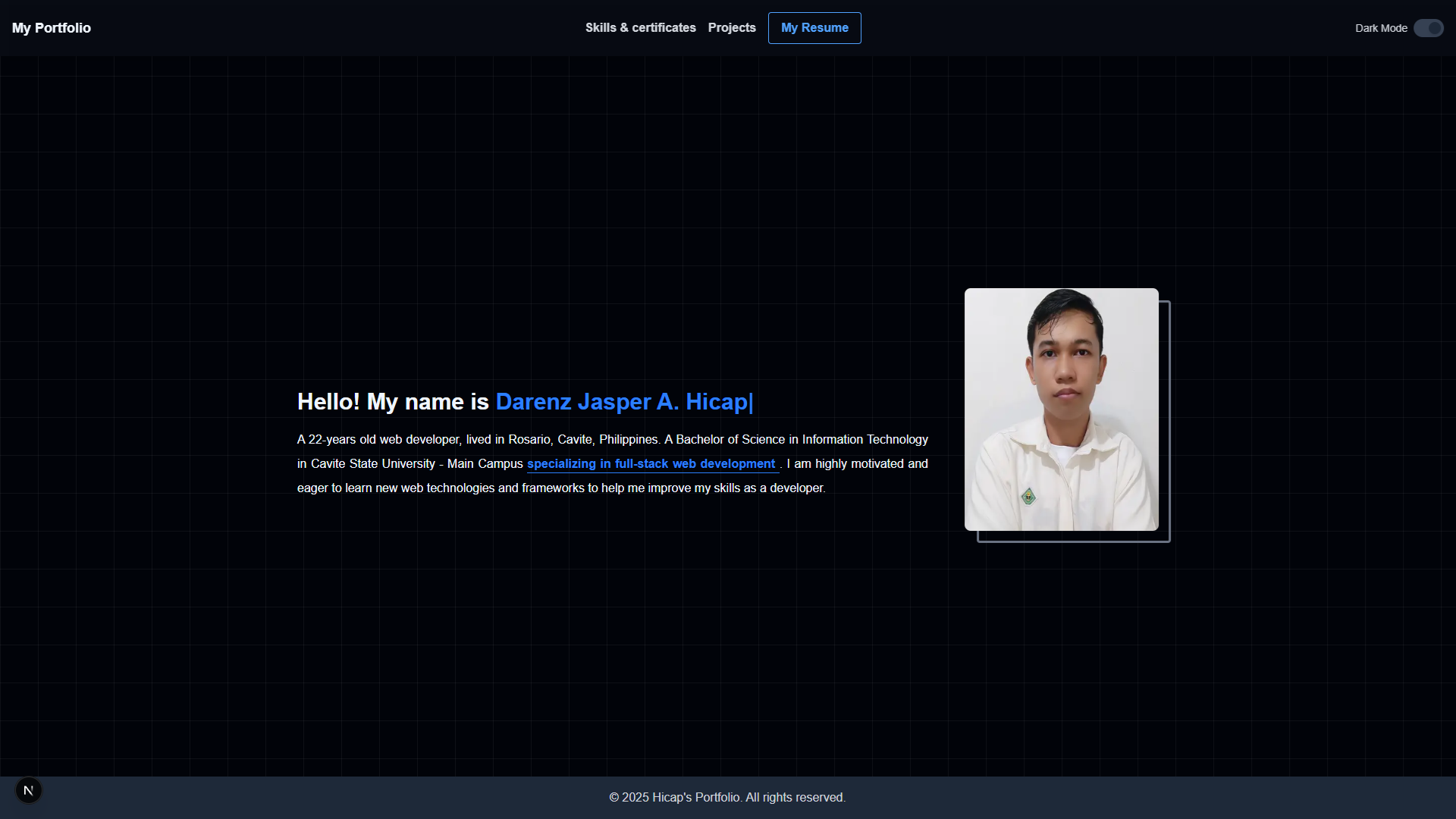This screenshot has height=819, width=1456.
Task: Navigate to the Projects section
Action: coord(732,28)
